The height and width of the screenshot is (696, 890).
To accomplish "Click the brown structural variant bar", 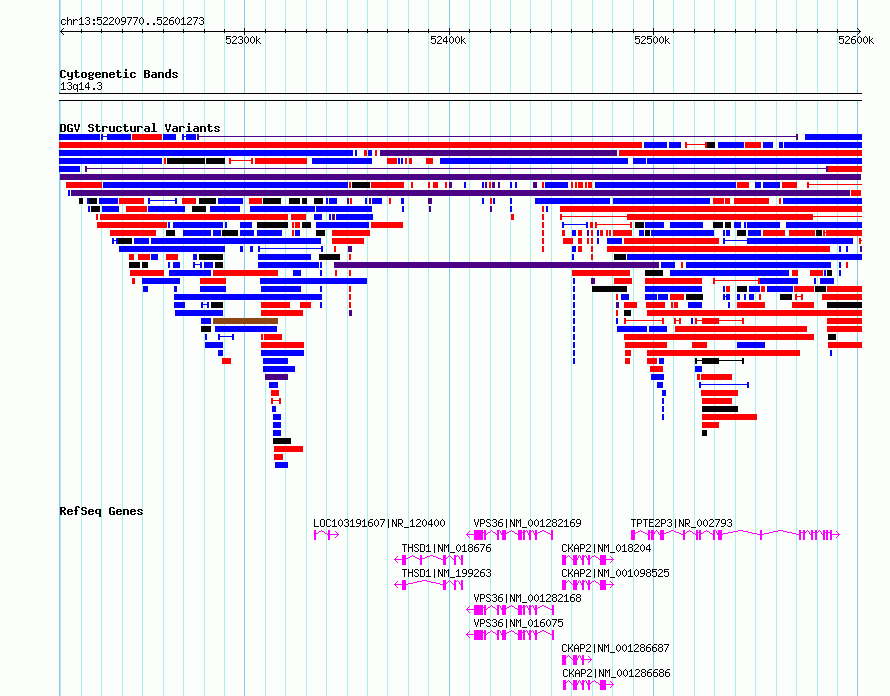I will pyautogui.click(x=245, y=321).
